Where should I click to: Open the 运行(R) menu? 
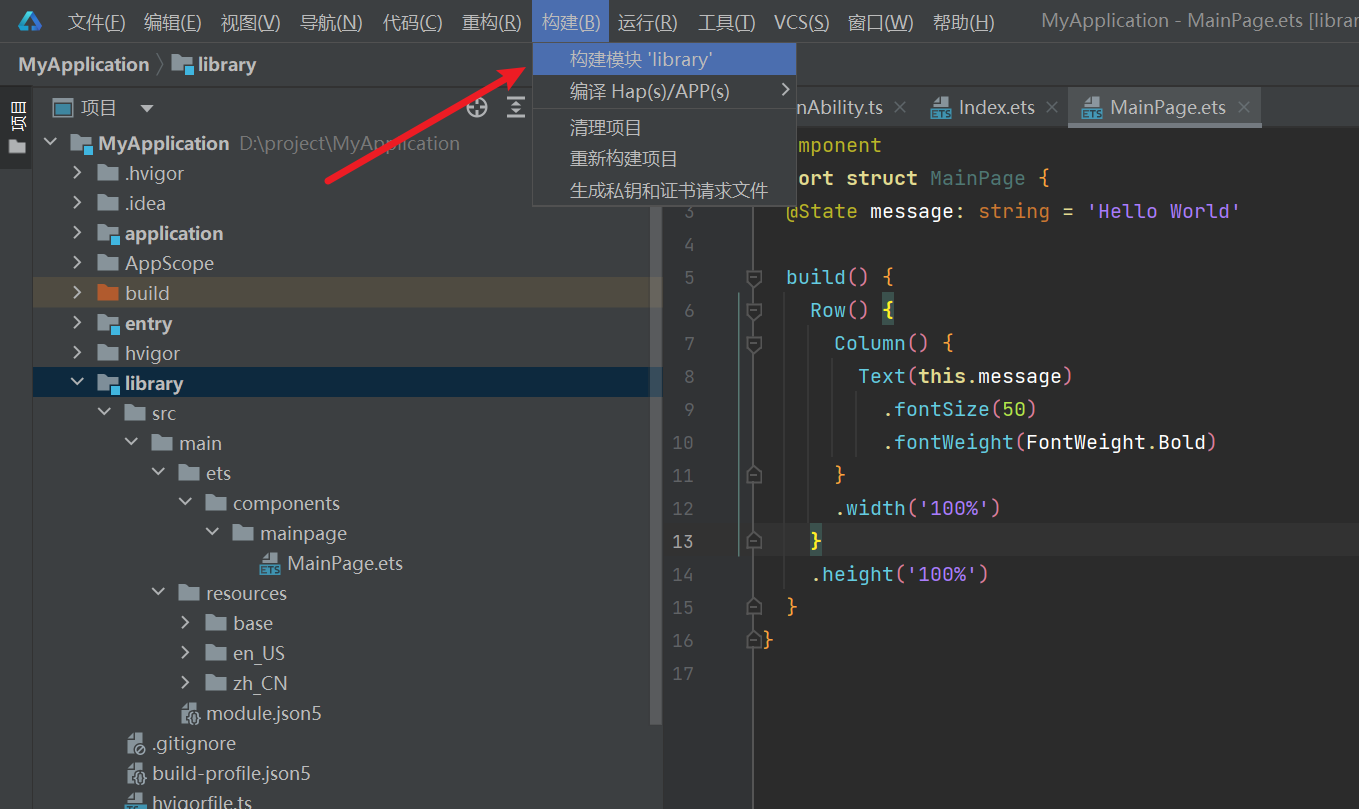pos(647,22)
